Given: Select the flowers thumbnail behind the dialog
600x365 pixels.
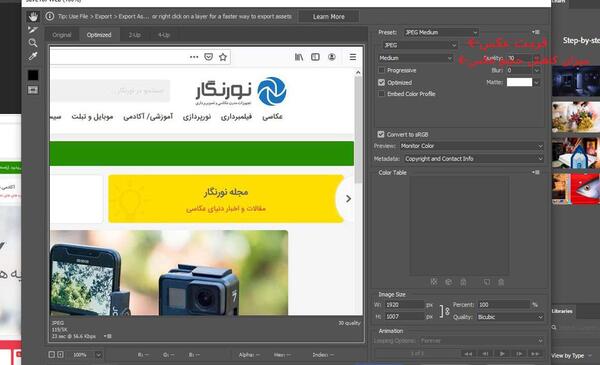Looking at the screenshot, I should click(576, 117).
